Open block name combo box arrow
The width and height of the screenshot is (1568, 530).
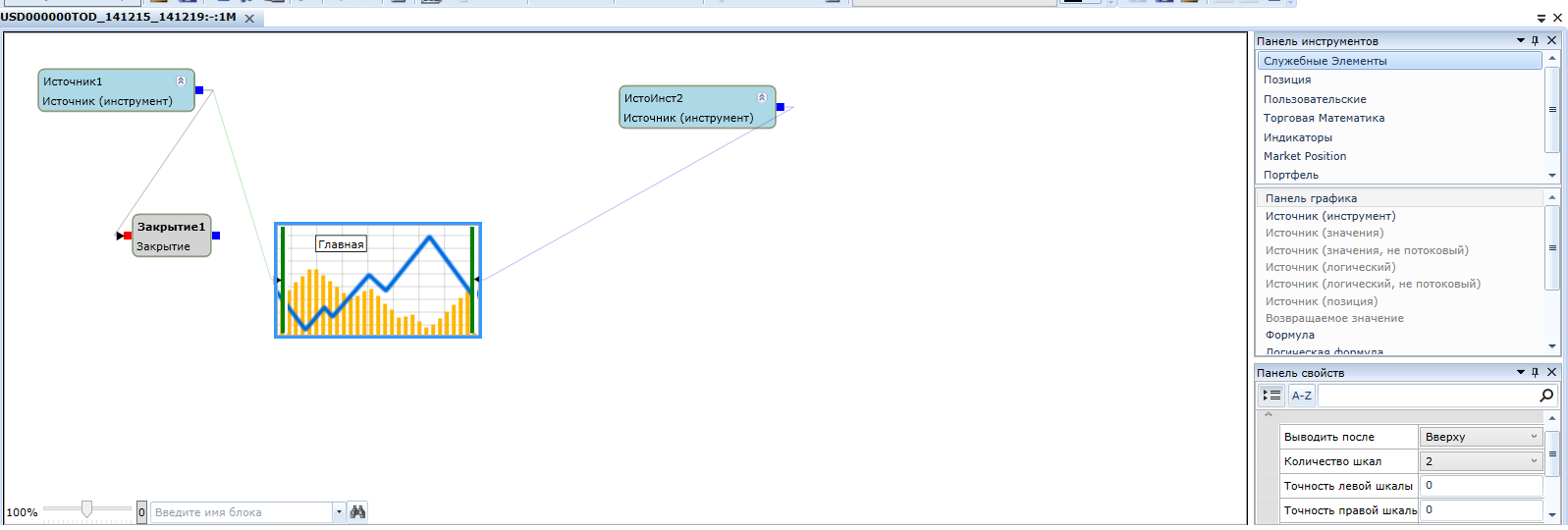(x=339, y=512)
